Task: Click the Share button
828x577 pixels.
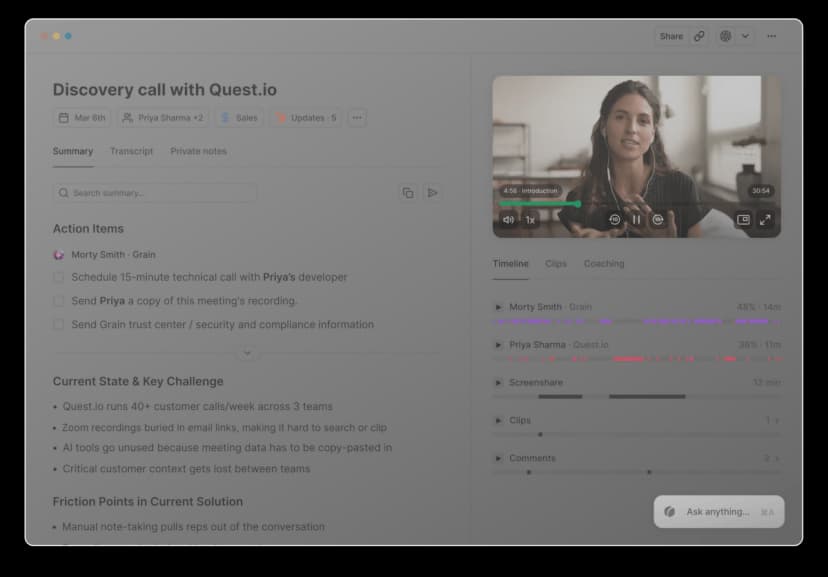Action: (x=671, y=36)
